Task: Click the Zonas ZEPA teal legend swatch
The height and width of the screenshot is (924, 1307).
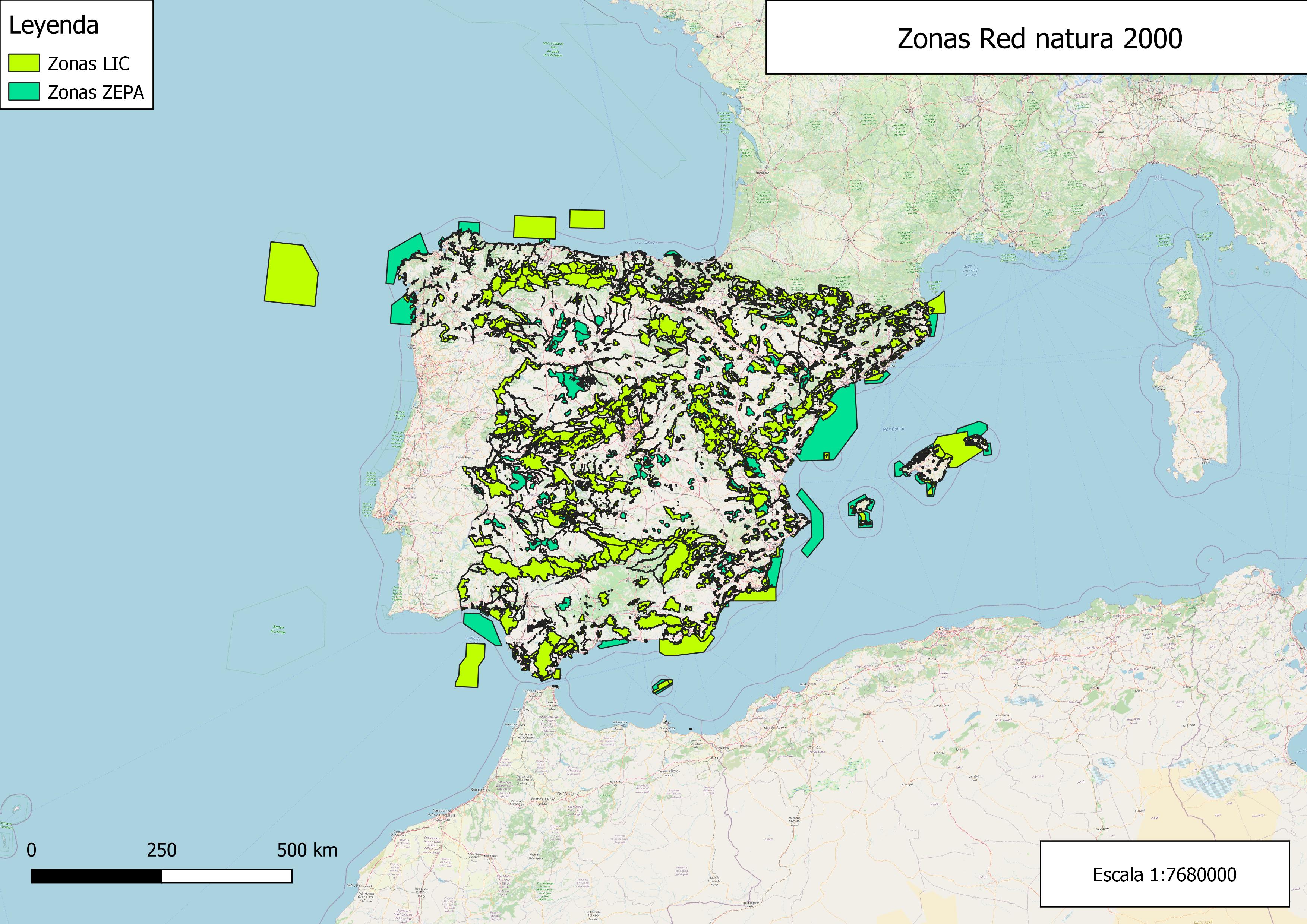Action: (x=24, y=92)
